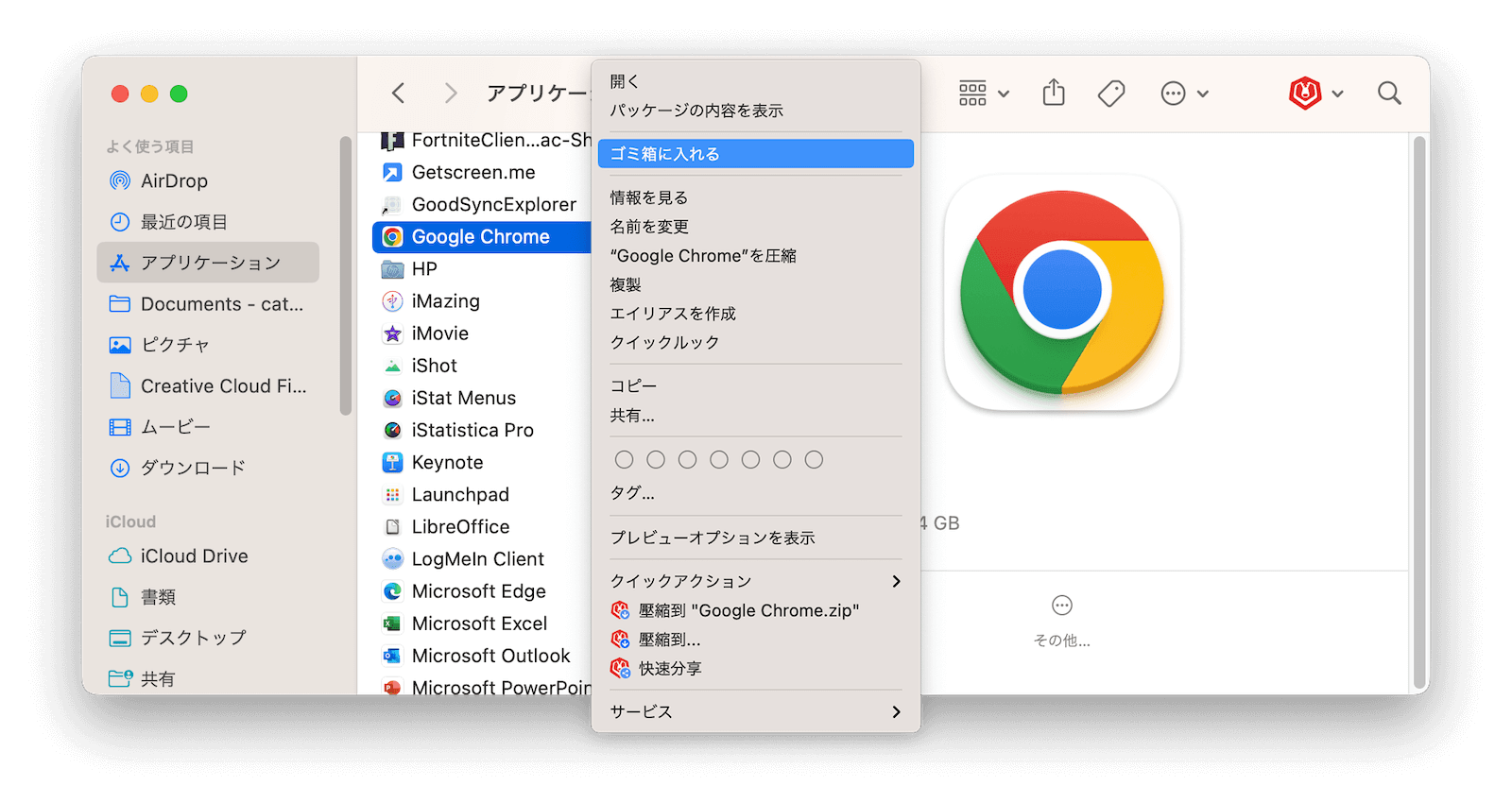Expand クイックアクション submenu
Image resolution: width=1512 pixels, height=803 pixels.
tap(756, 581)
